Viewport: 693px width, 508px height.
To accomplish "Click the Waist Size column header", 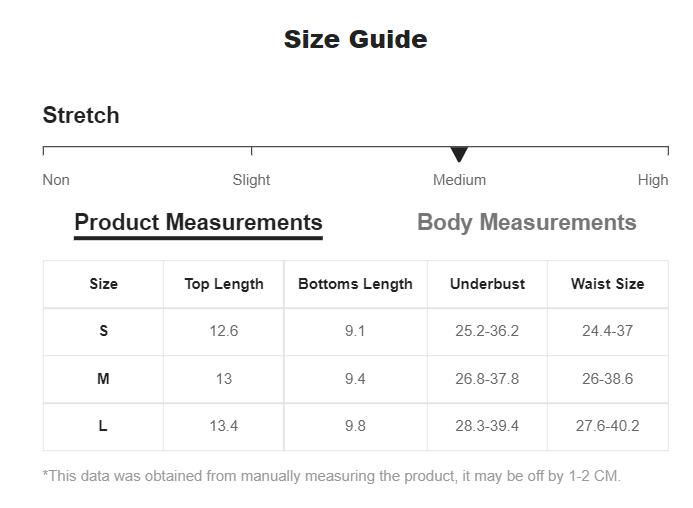I will (x=608, y=284).
